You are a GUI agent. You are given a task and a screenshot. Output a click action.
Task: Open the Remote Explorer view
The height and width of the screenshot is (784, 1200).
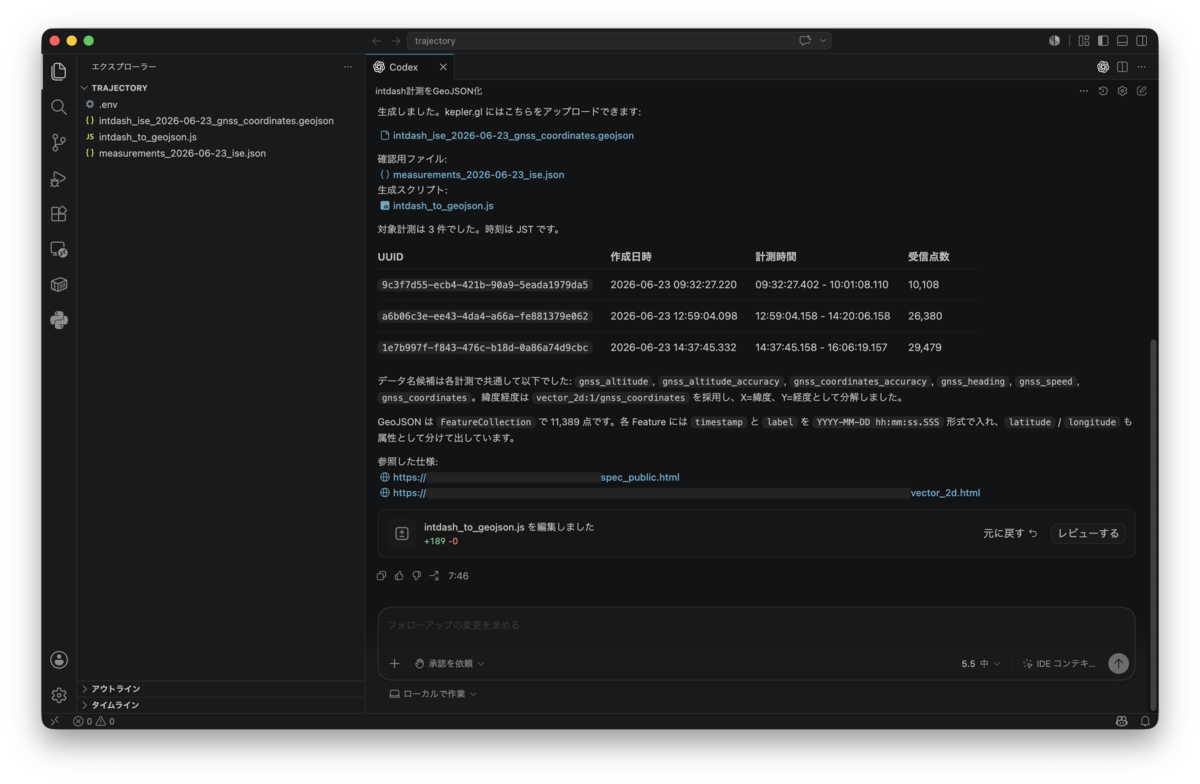point(59,250)
